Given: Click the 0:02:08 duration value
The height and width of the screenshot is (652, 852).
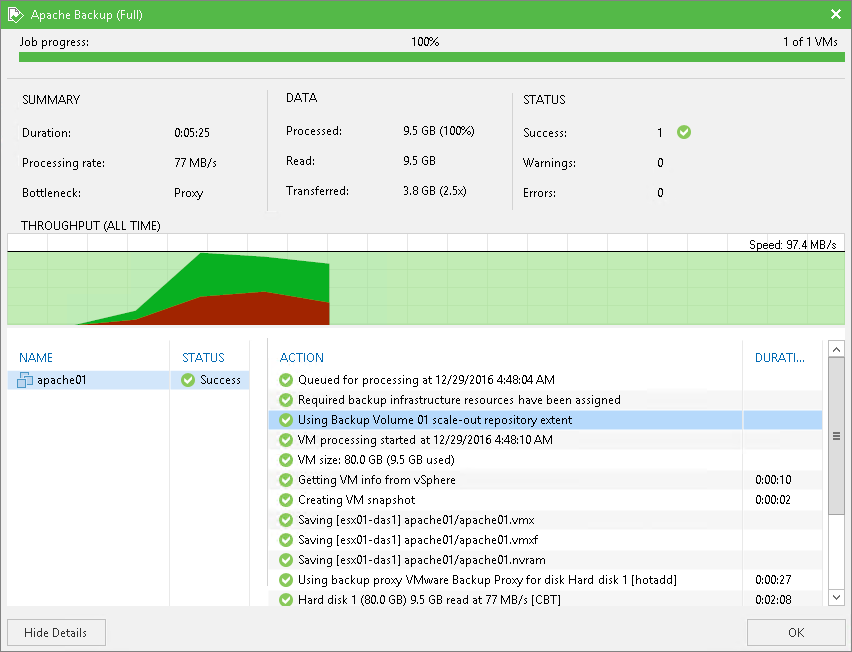Looking at the screenshot, I should (773, 600).
